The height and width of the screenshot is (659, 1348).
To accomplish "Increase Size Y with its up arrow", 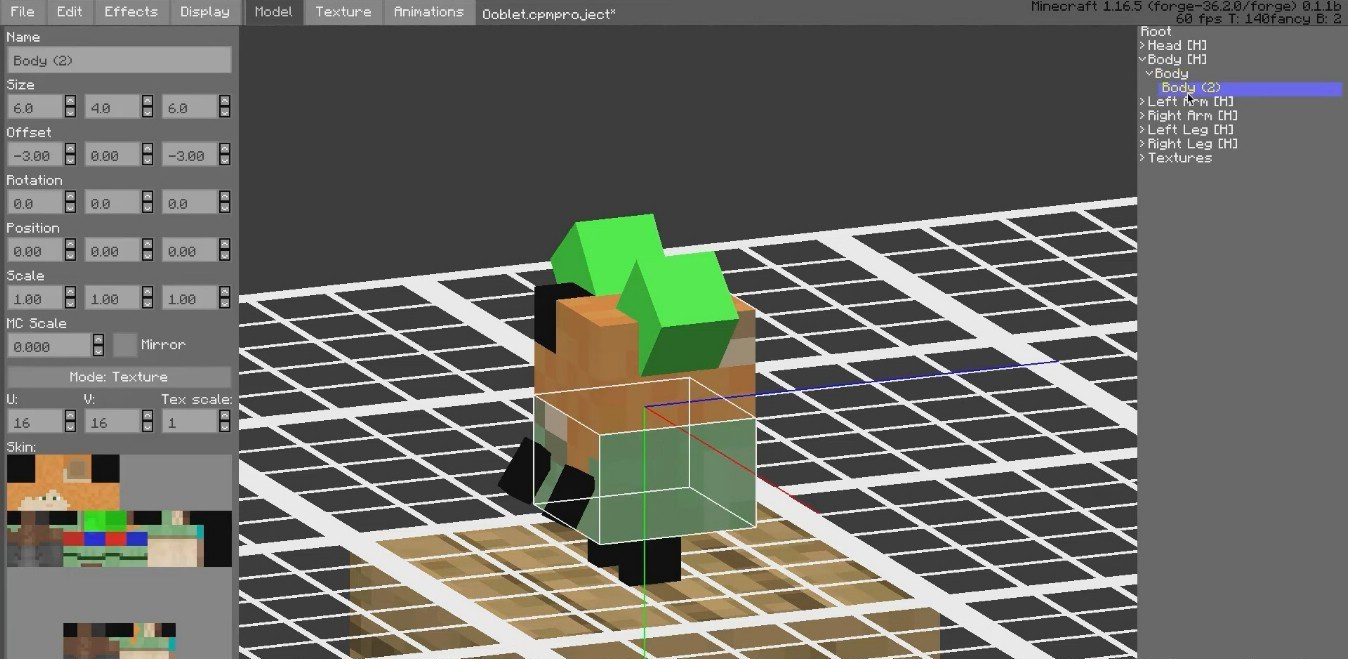I will [147, 101].
